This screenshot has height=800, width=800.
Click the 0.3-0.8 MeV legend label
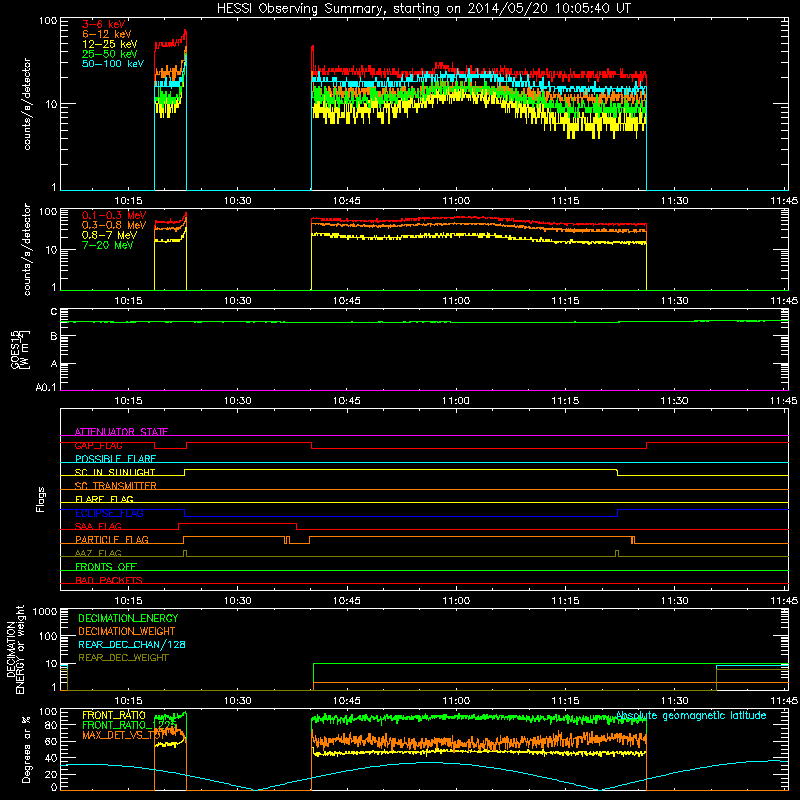[114, 225]
